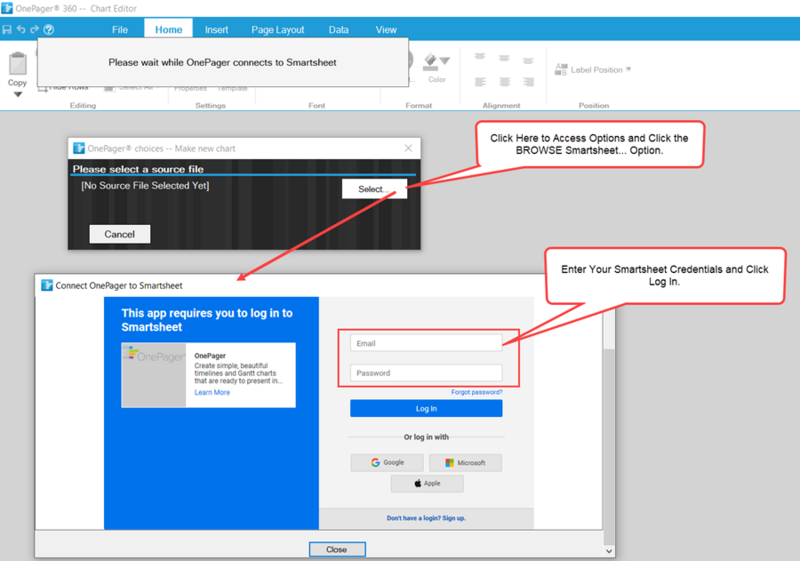Click the Email input field
This screenshot has height=561, width=800.
click(x=426, y=343)
